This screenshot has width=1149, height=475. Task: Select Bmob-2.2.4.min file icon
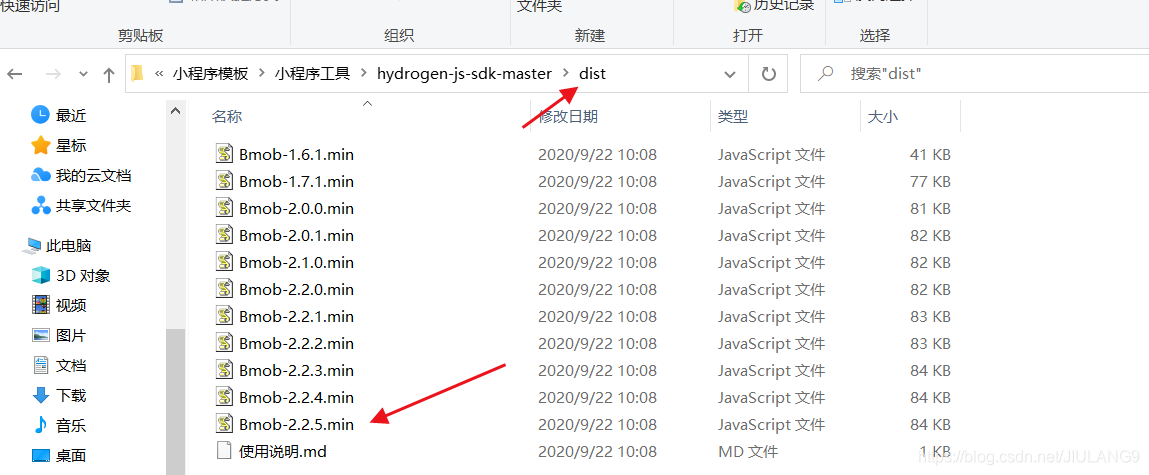point(224,397)
